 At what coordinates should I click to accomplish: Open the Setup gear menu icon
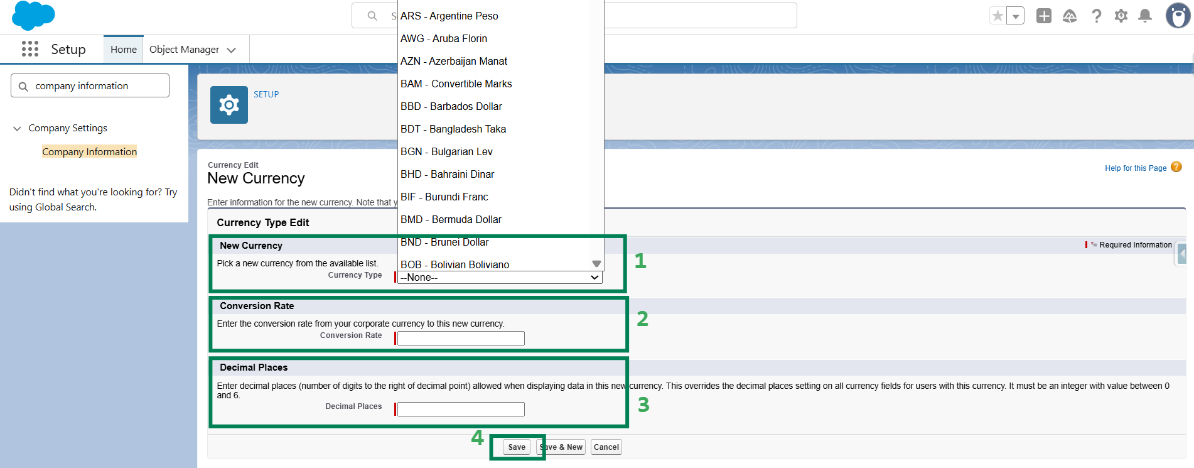1121,16
